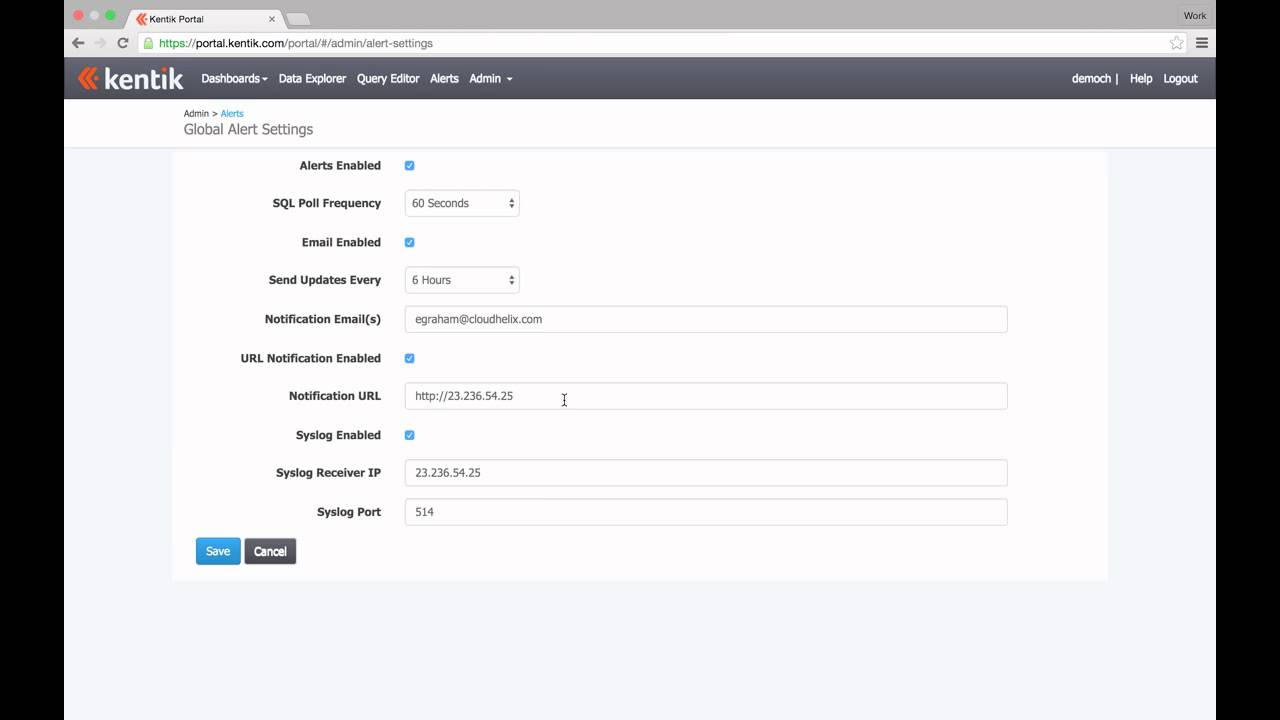1280x720 pixels.
Task: Open a new browser tab
Action: (x=297, y=19)
